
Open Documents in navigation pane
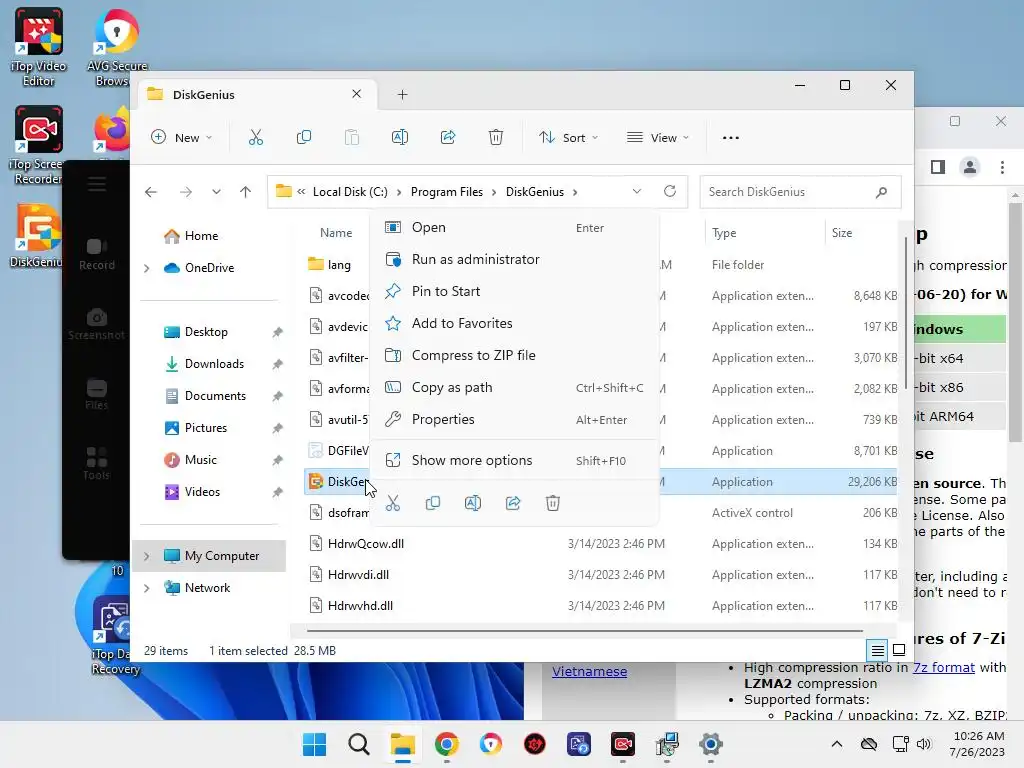pyautogui.click(x=215, y=396)
